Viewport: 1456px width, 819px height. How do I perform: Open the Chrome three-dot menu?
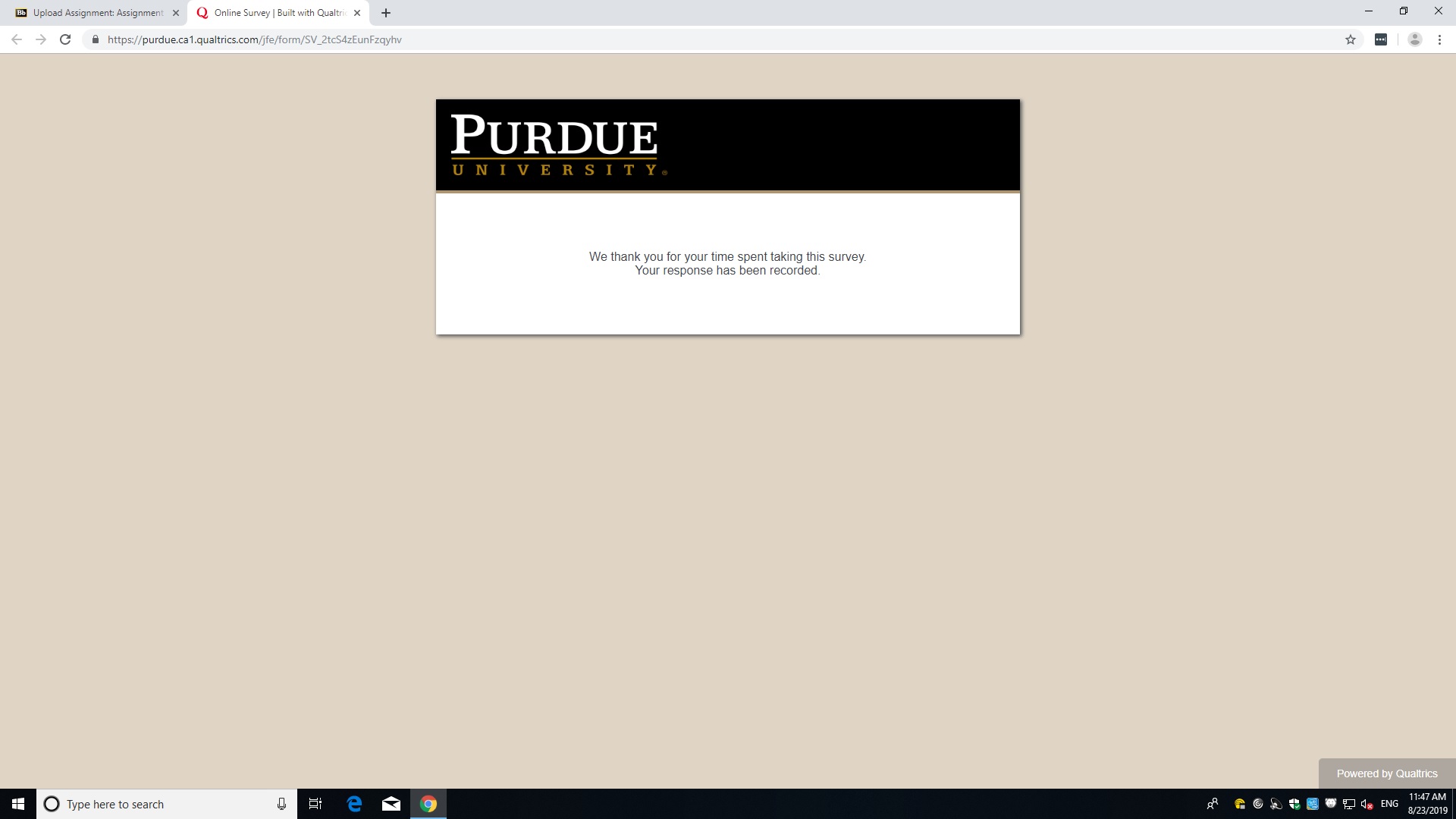(1439, 39)
